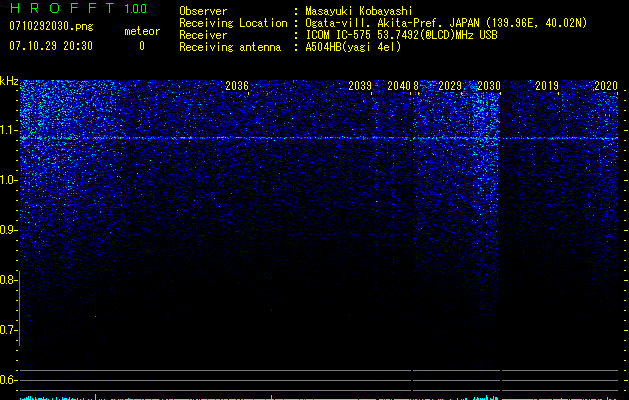Click the 0.8 frequency axis label

(8, 280)
